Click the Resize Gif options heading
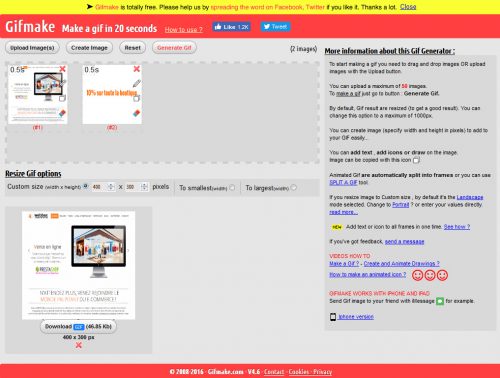 pyautogui.click(x=33, y=174)
